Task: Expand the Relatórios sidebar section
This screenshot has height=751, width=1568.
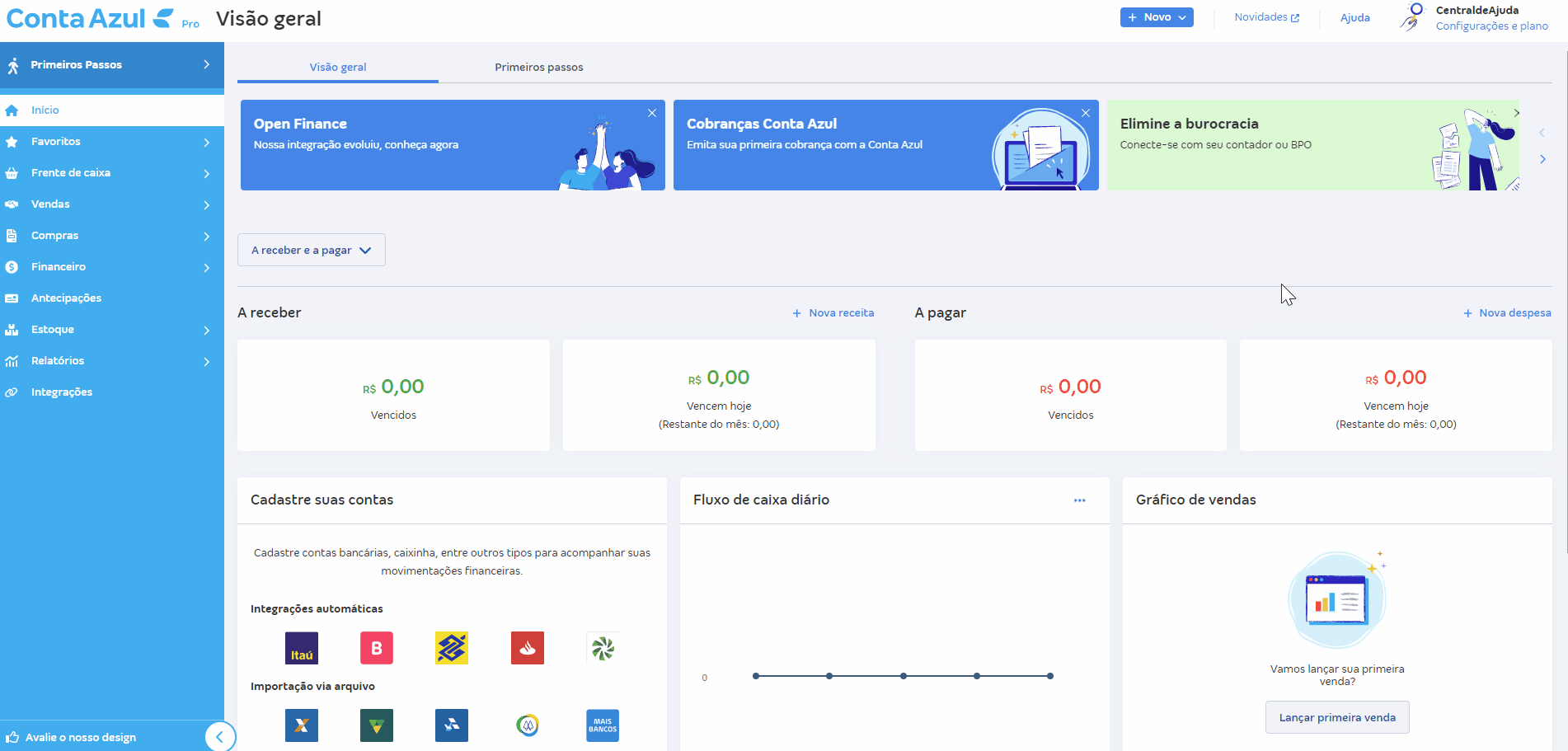Action: pos(111,361)
